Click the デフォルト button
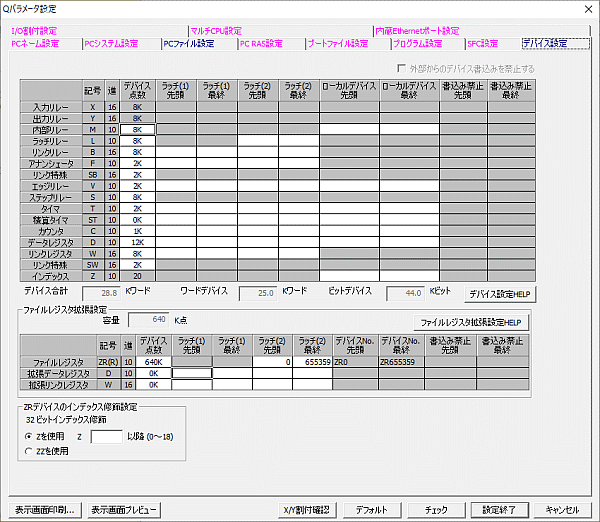 [372, 510]
